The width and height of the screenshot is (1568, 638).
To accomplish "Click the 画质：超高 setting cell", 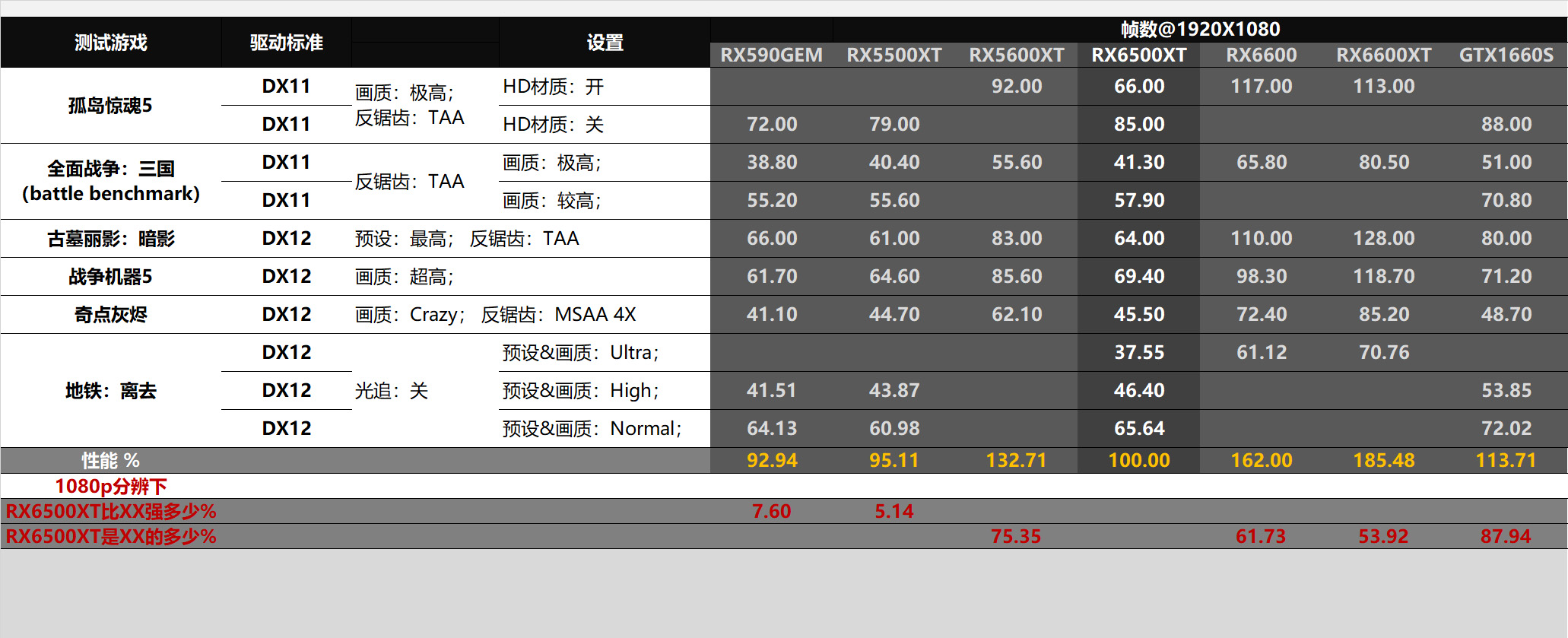I will [x=405, y=277].
